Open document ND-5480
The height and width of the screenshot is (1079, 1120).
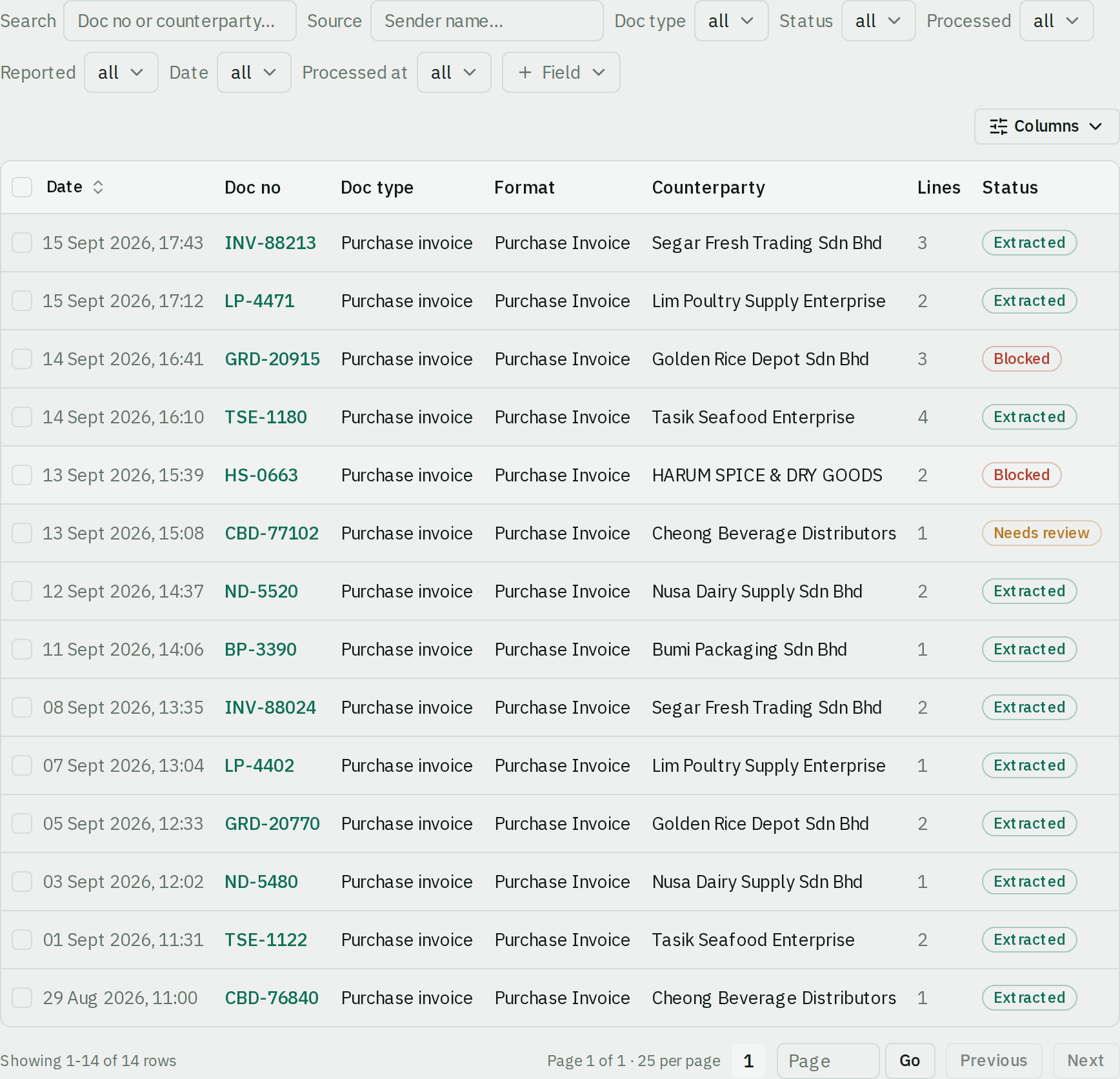tap(261, 882)
